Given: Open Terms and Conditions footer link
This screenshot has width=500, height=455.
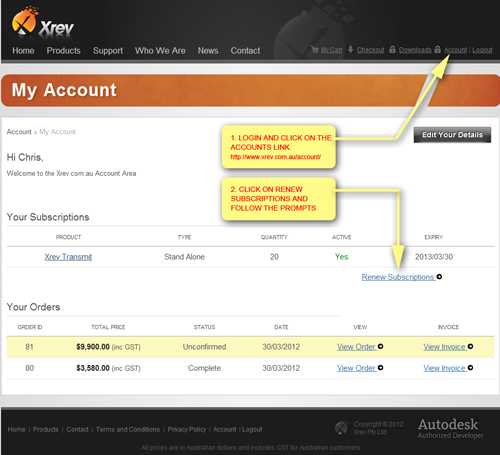Looking at the screenshot, I should (128, 429).
